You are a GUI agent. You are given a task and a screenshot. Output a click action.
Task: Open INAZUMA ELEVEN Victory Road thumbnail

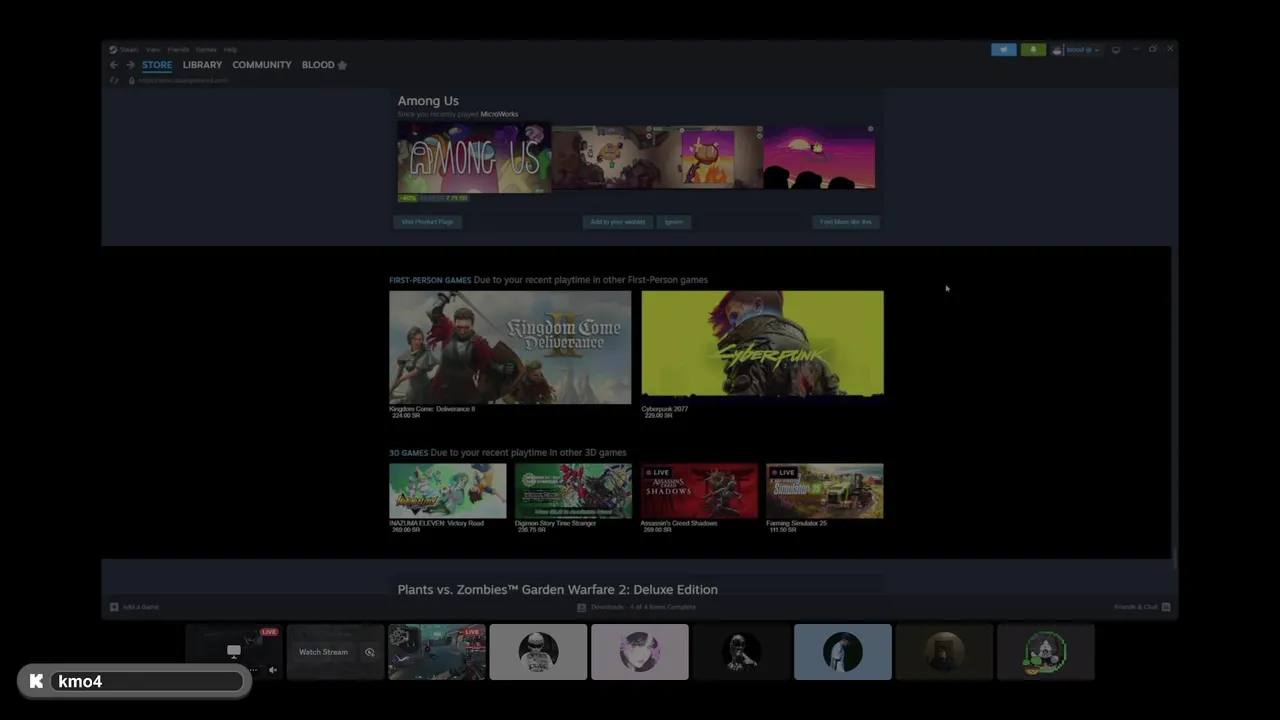tap(447, 491)
